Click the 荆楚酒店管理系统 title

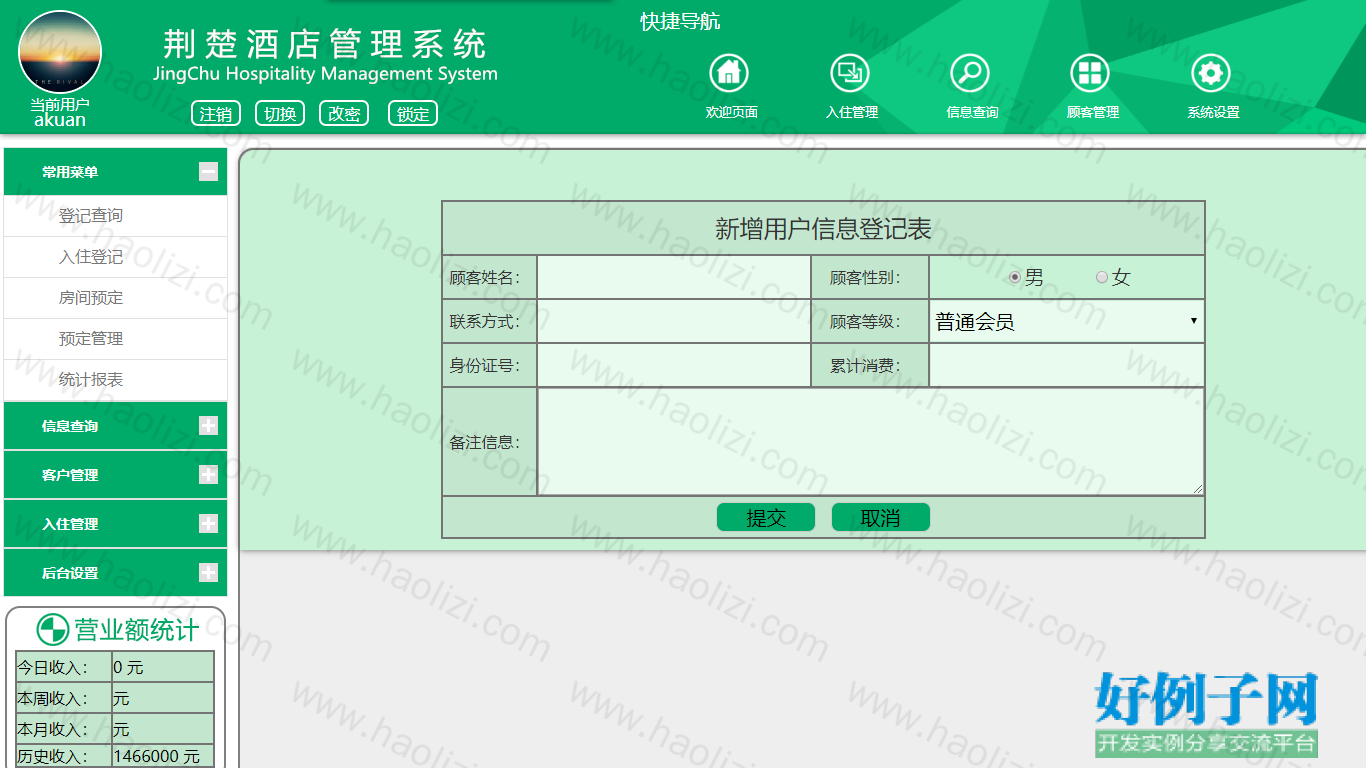click(x=325, y=45)
